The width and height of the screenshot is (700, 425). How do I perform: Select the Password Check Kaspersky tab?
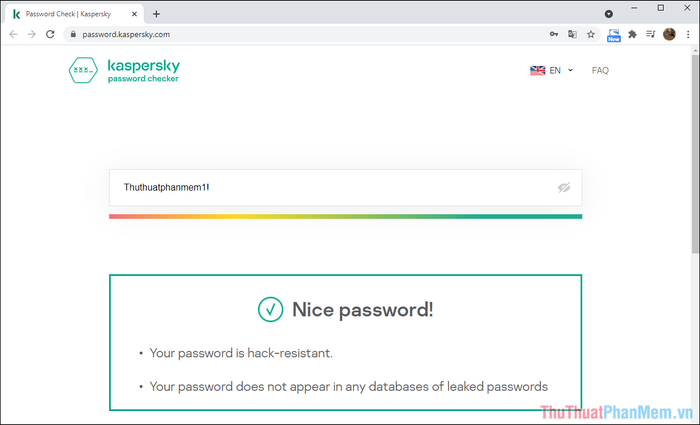pos(70,13)
